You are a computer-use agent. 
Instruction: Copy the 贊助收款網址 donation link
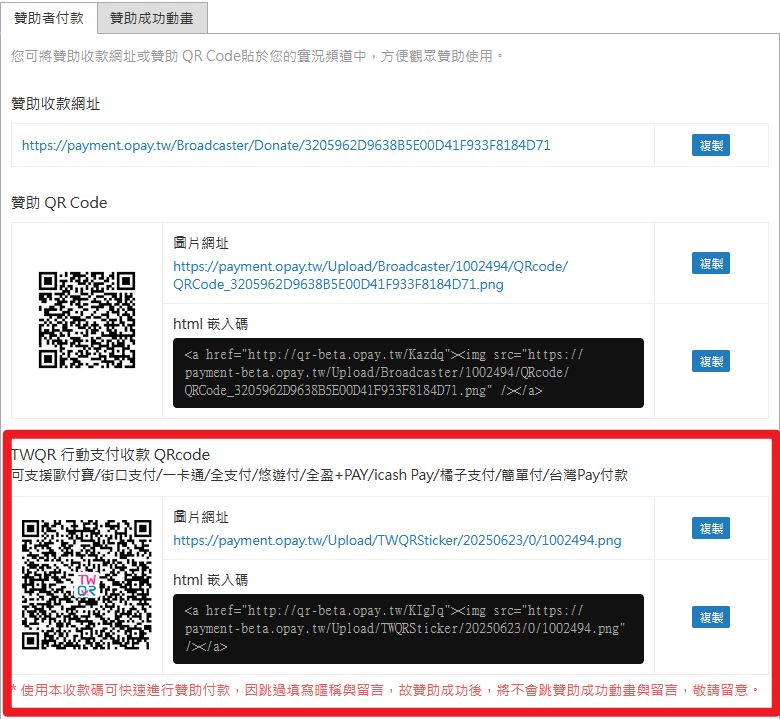(x=711, y=145)
